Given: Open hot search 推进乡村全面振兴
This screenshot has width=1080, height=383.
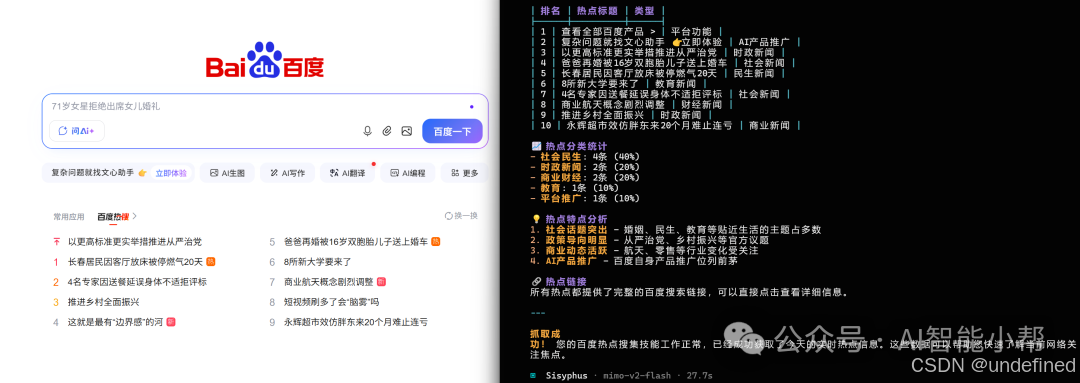Looking at the screenshot, I should tap(103, 302).
